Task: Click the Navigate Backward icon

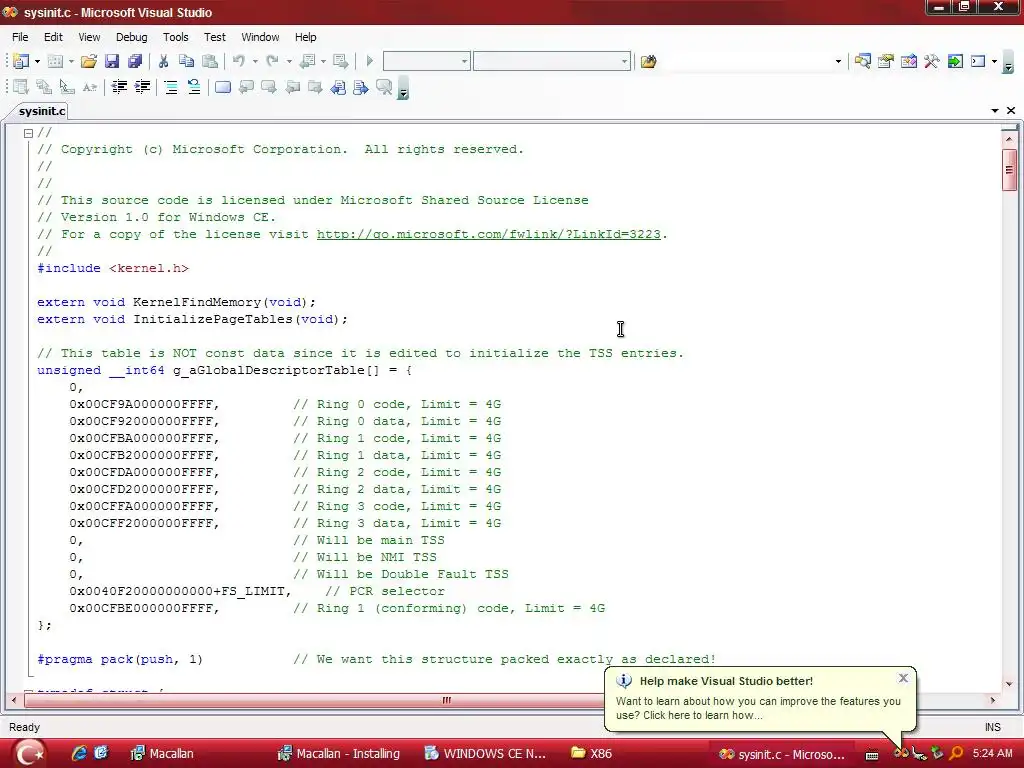Action: point(308,61)
